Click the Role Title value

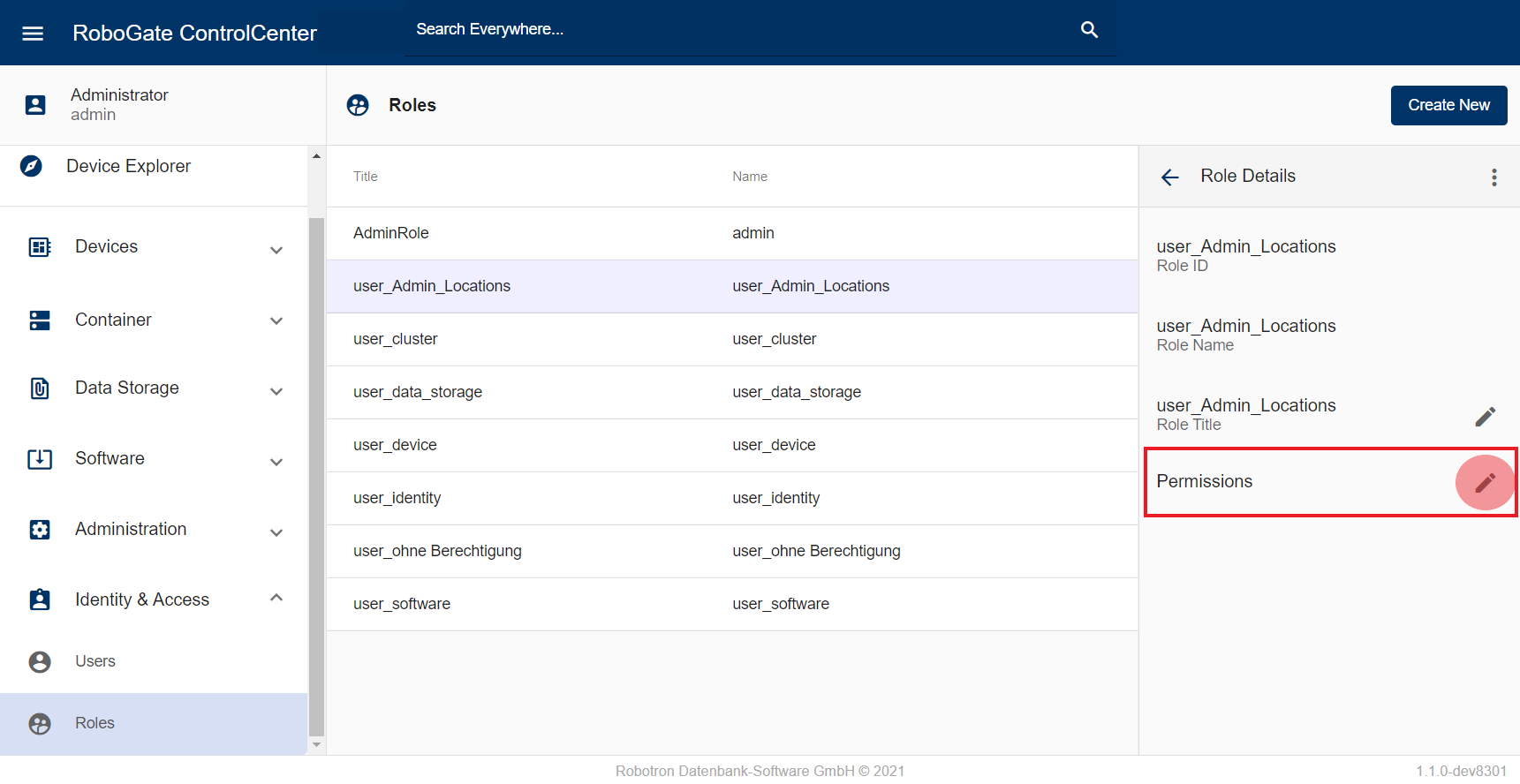(x=1246, y=405)
